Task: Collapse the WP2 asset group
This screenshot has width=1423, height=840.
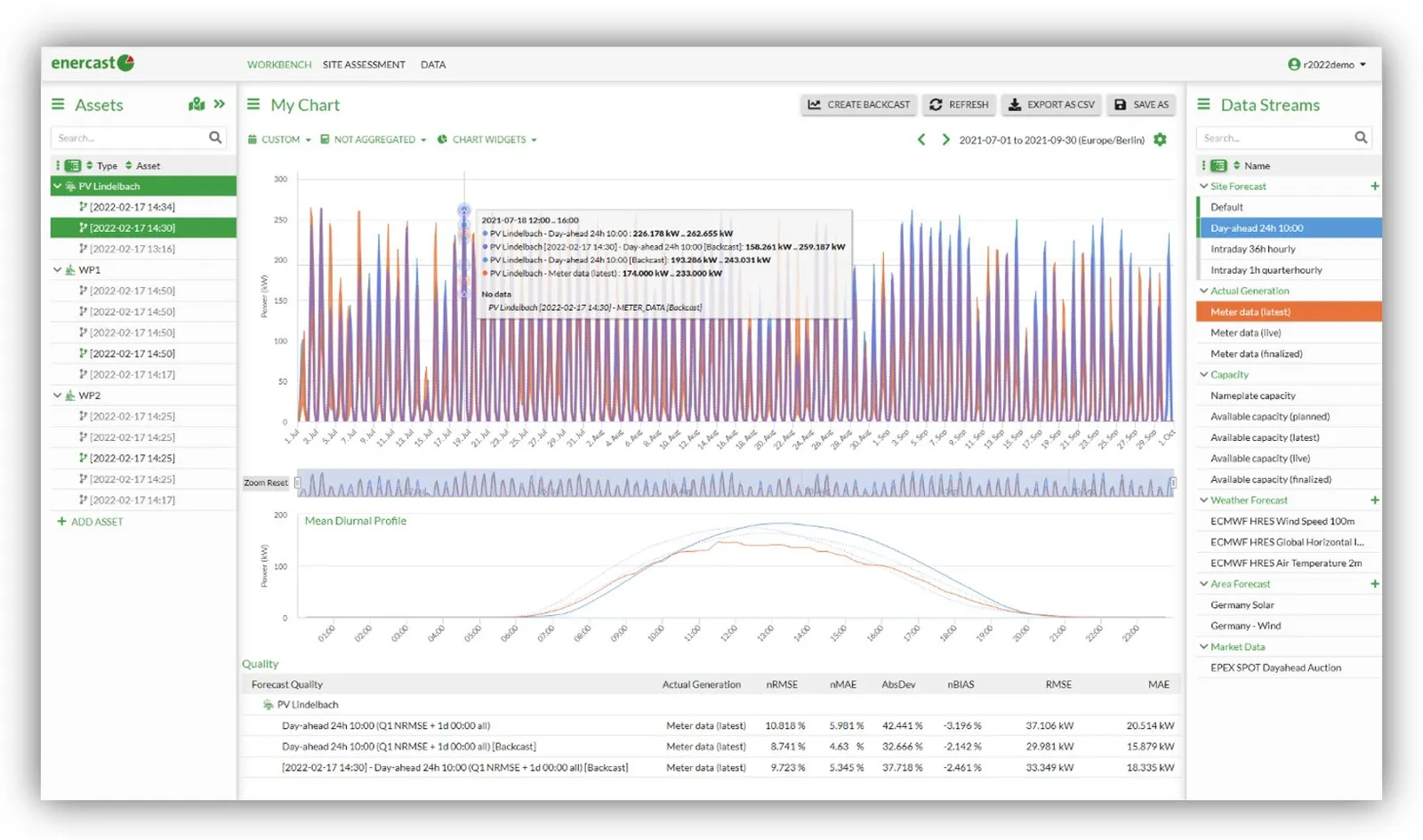Action: point(58,396)
